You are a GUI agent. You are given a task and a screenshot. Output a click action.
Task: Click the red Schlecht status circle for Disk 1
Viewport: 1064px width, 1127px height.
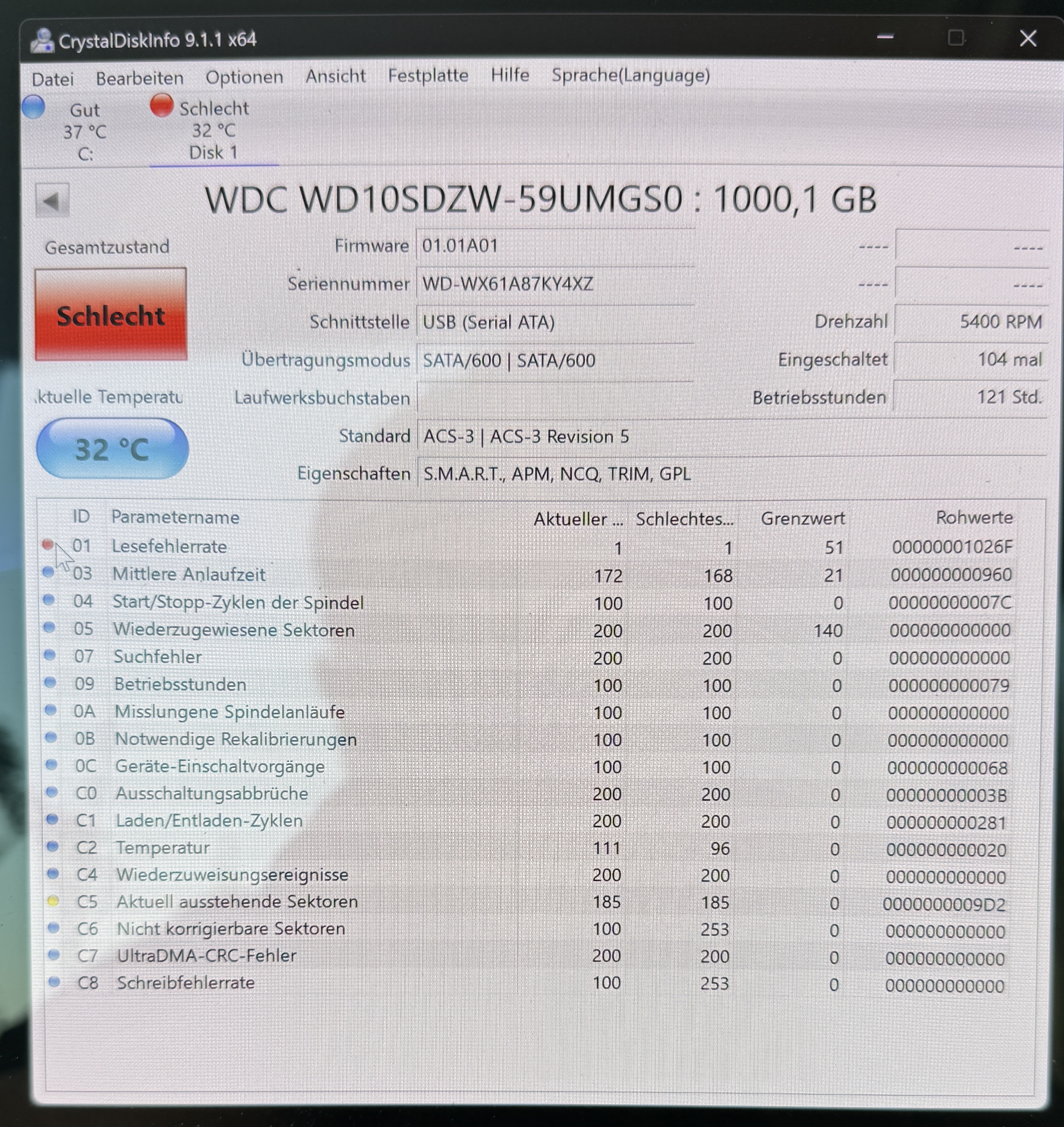coord(162,105)
